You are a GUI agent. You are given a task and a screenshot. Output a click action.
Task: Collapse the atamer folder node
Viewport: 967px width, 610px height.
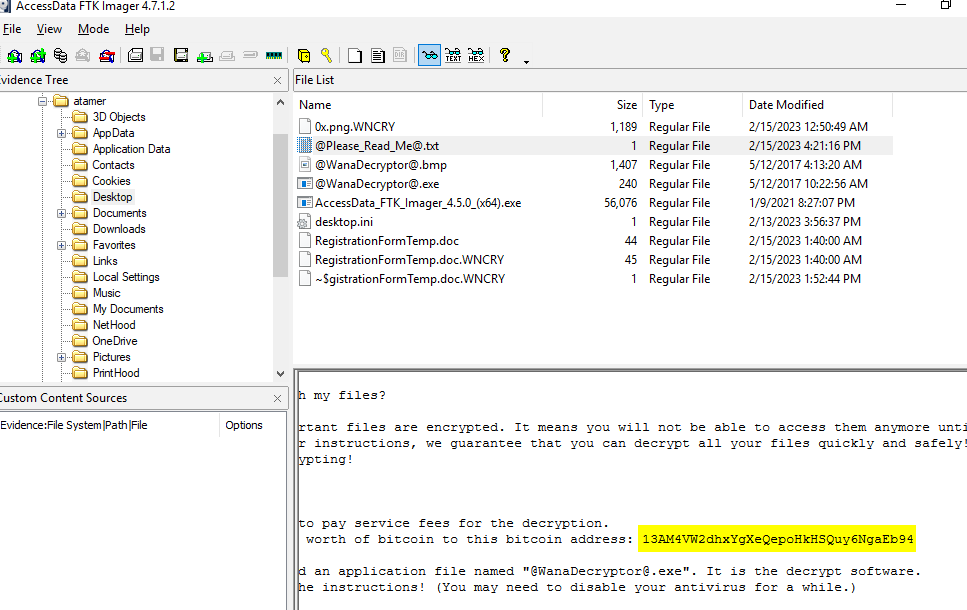point(43,101)
